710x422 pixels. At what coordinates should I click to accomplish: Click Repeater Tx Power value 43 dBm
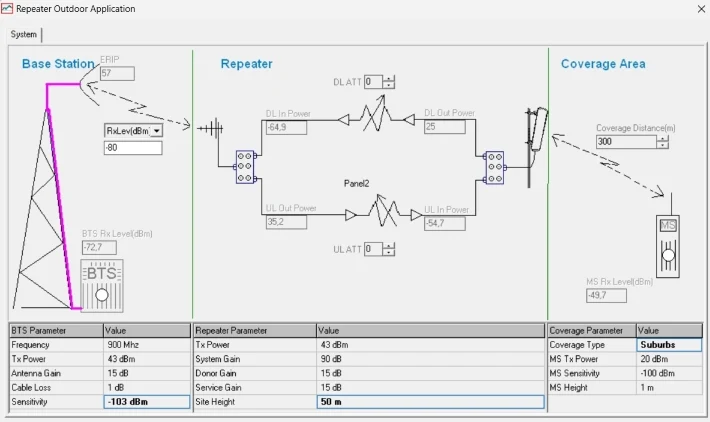click(x=430, y=345)
